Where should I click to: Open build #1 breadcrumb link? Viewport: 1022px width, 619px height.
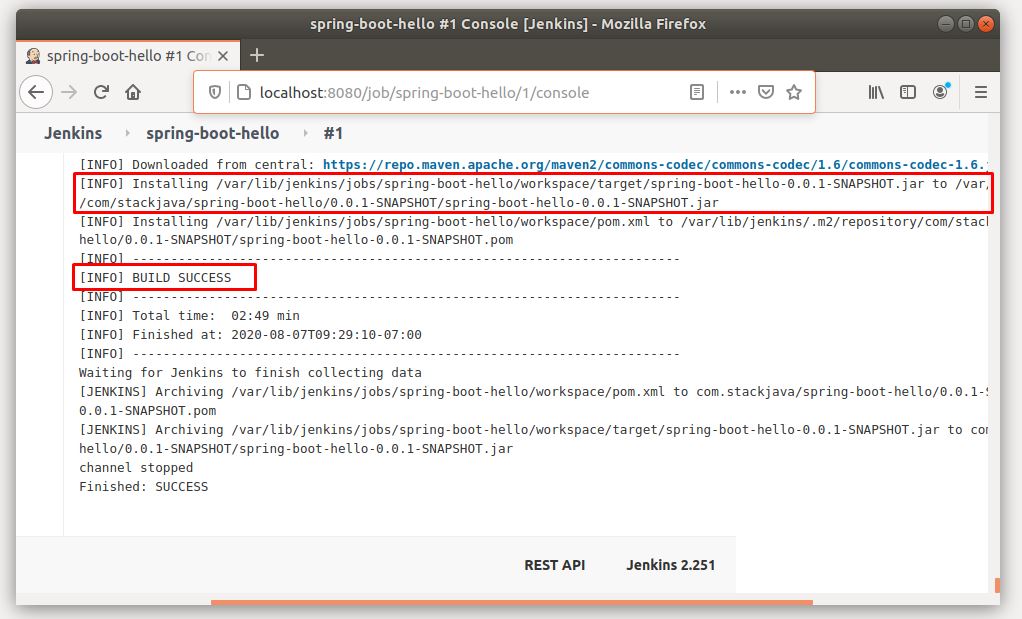point(333,133)
